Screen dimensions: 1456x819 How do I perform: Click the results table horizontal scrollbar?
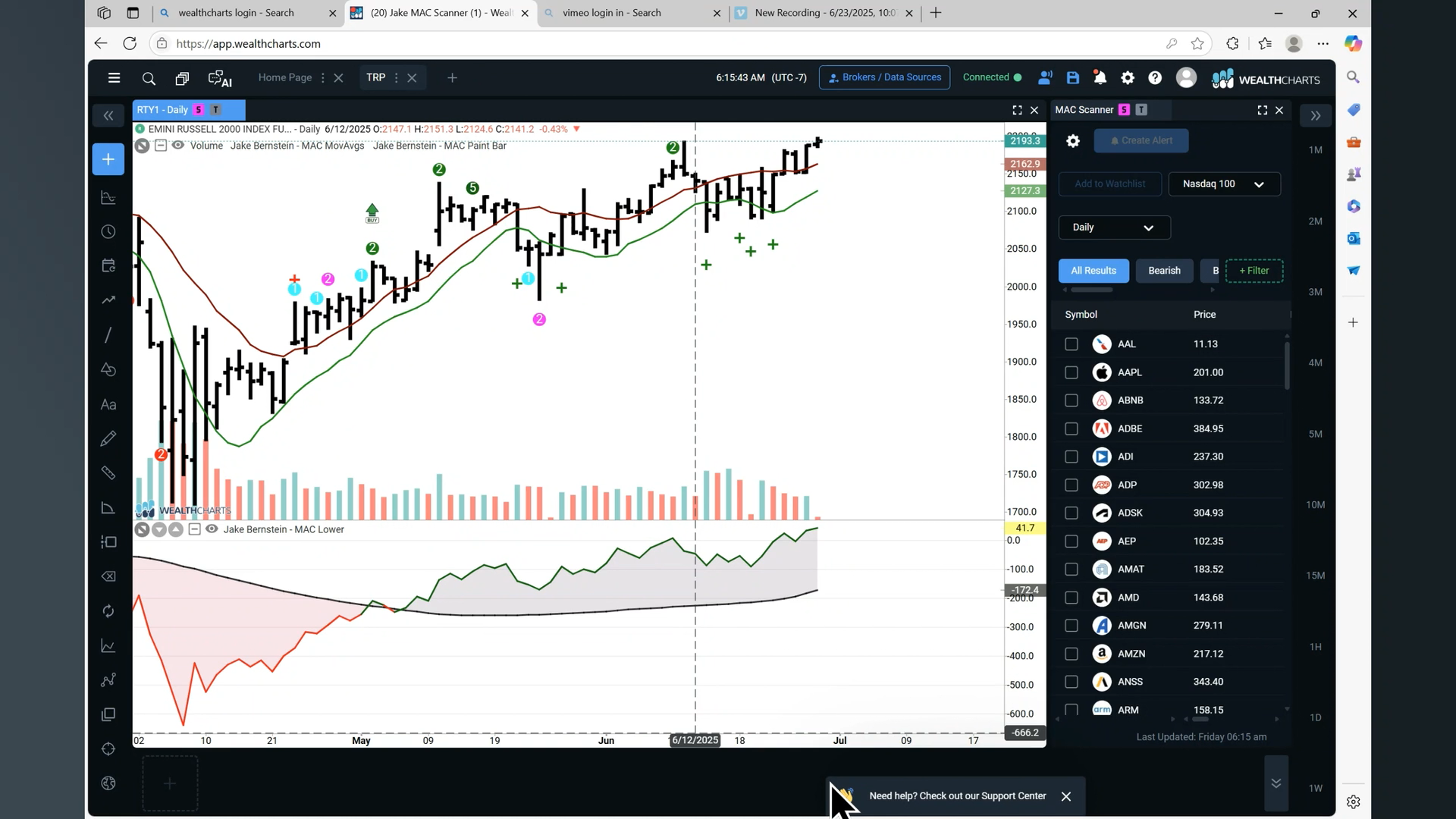pos(1200,719)
